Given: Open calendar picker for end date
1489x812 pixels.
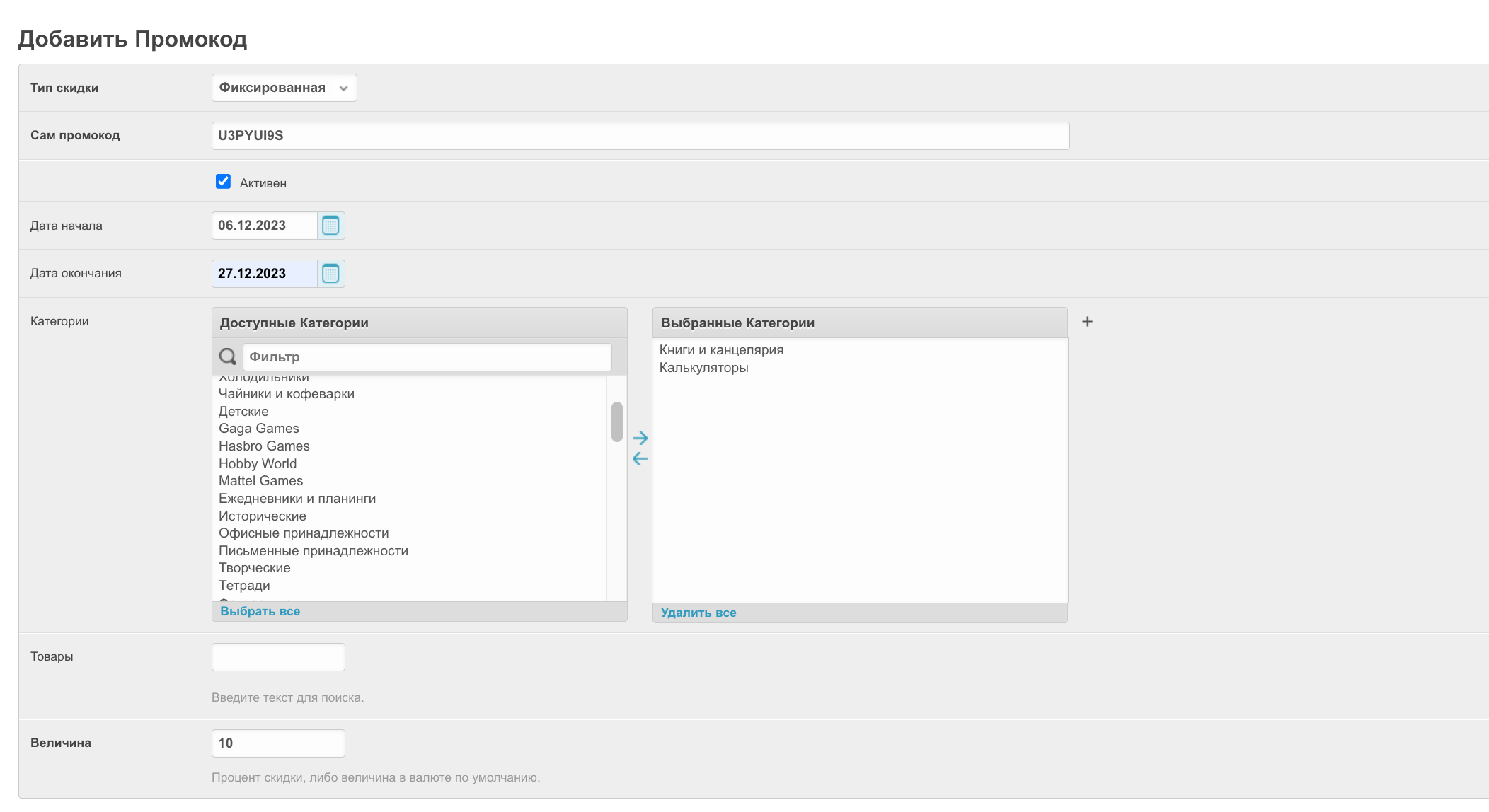Looking at the screenshot, I should point(330,274).
